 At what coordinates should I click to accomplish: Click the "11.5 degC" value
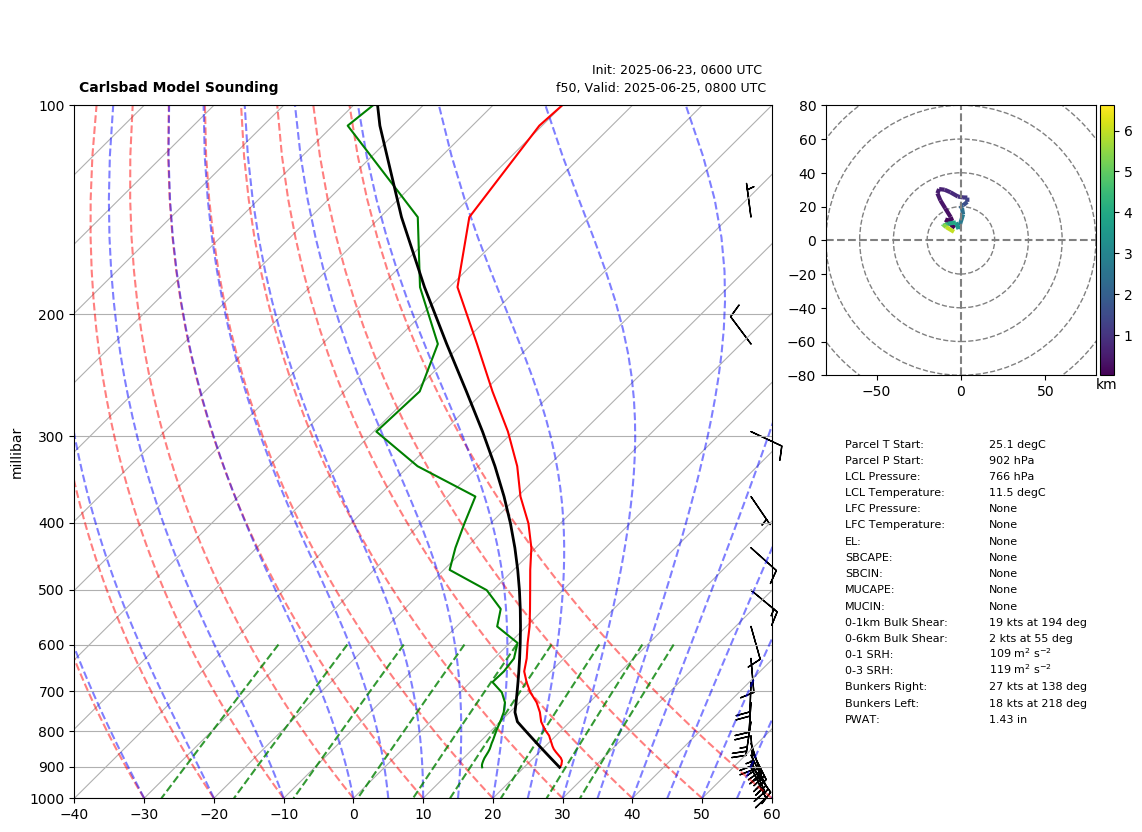1017,492
